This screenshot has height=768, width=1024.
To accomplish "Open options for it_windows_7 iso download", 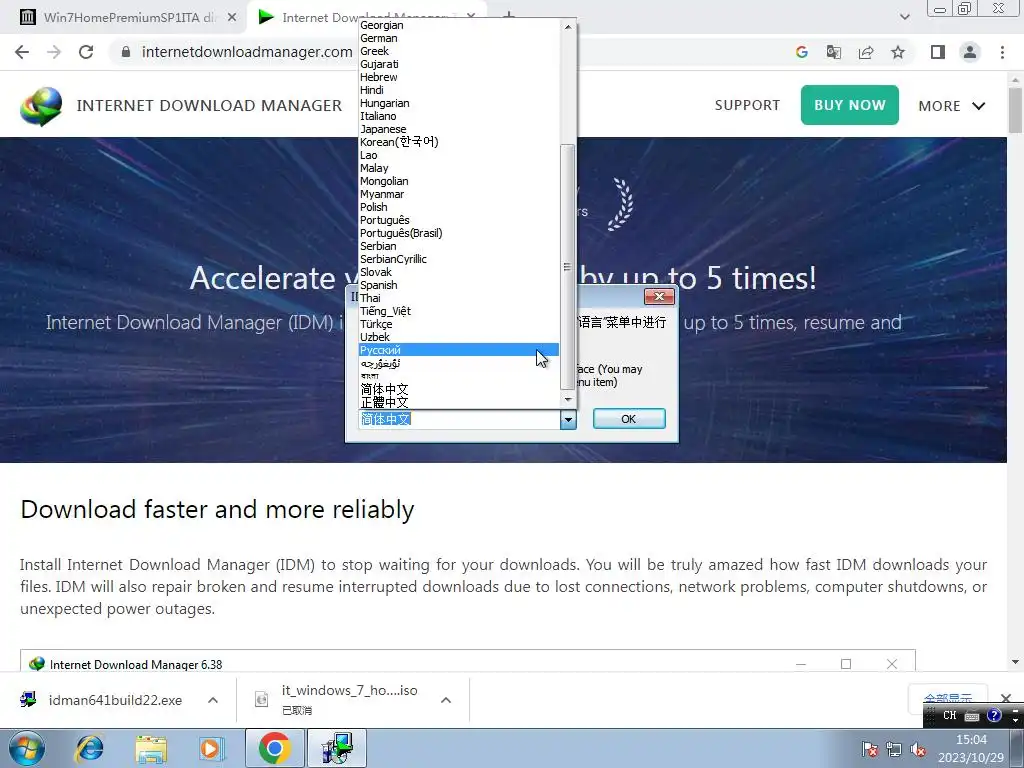I will tap(446, 700).
